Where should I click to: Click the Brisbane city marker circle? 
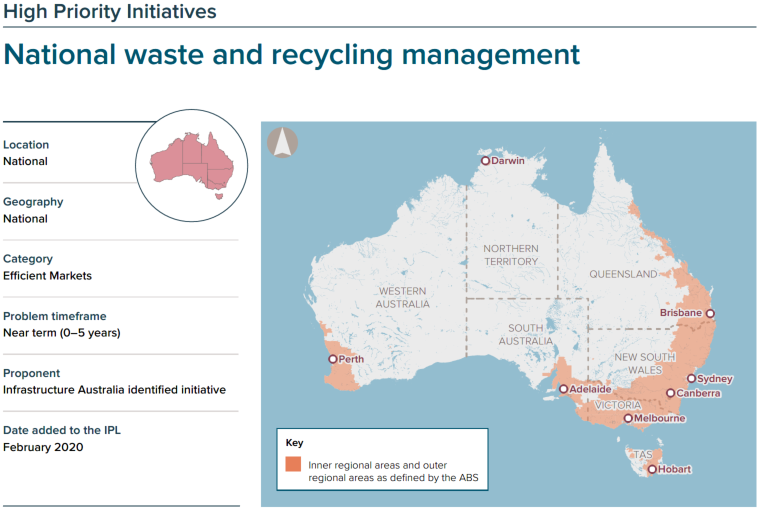point(710,313)
